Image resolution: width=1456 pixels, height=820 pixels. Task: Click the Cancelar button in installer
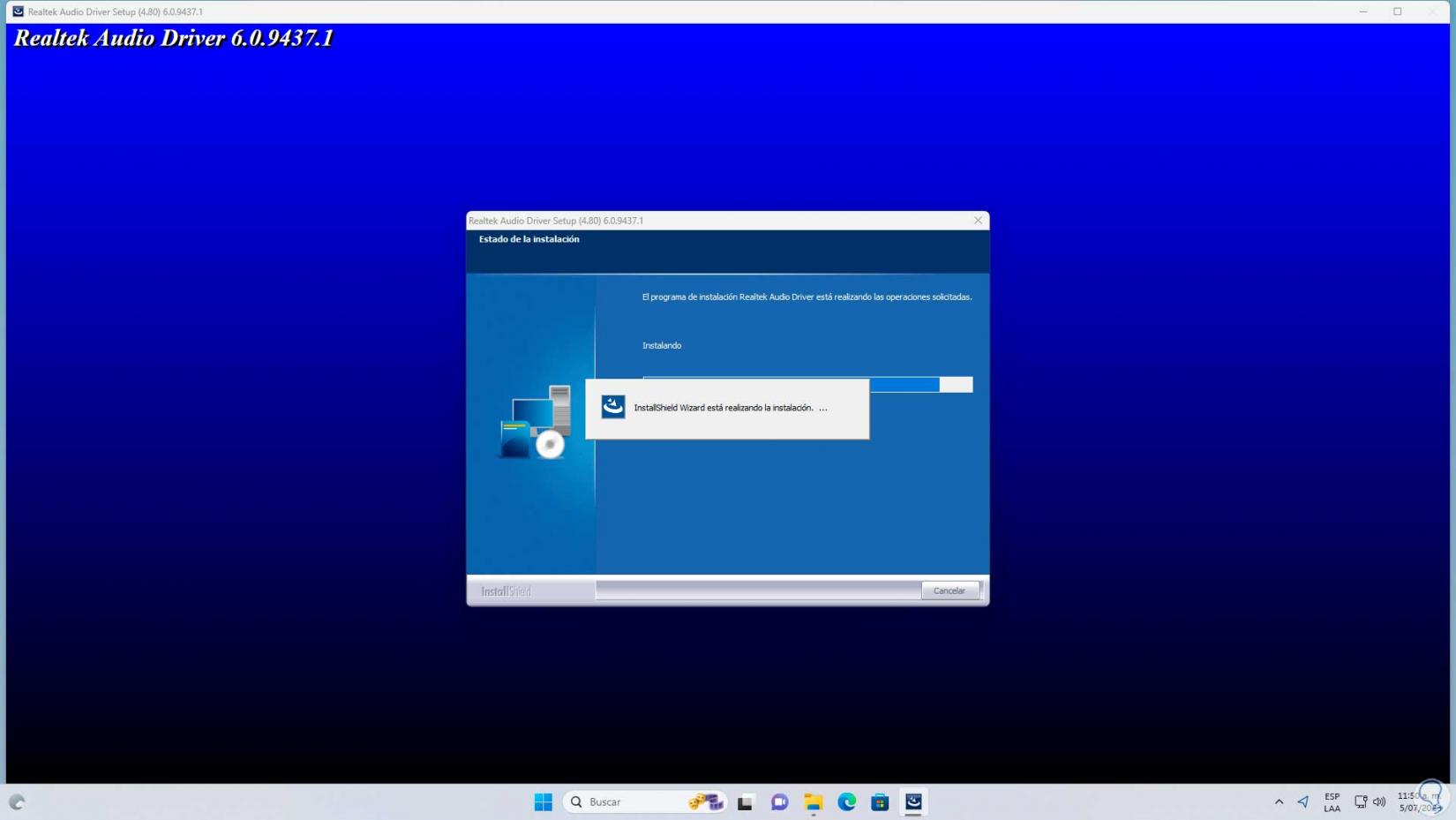[x=949, y=591]
